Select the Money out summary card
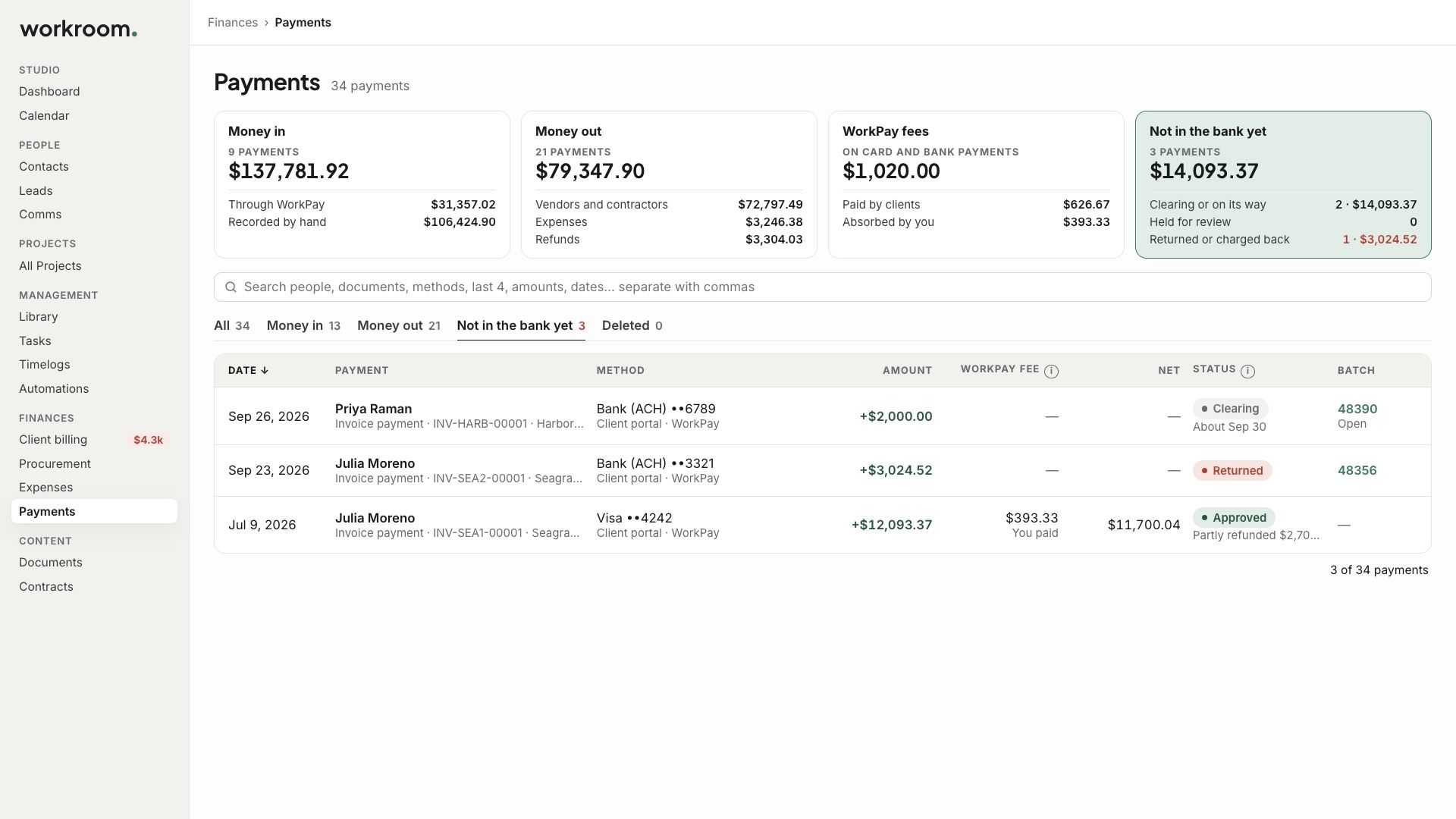This screenshot has height=819, width=1456. point(669,184)
